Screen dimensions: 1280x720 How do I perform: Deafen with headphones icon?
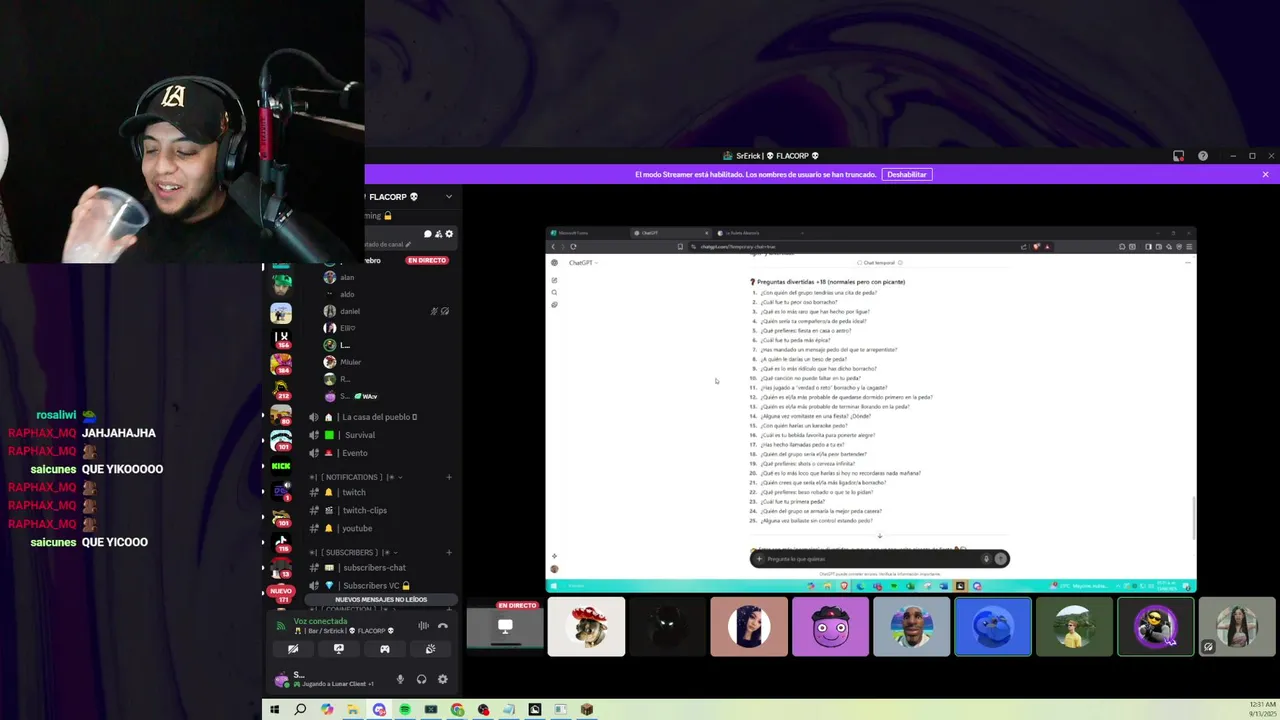(x=421, y=679)
